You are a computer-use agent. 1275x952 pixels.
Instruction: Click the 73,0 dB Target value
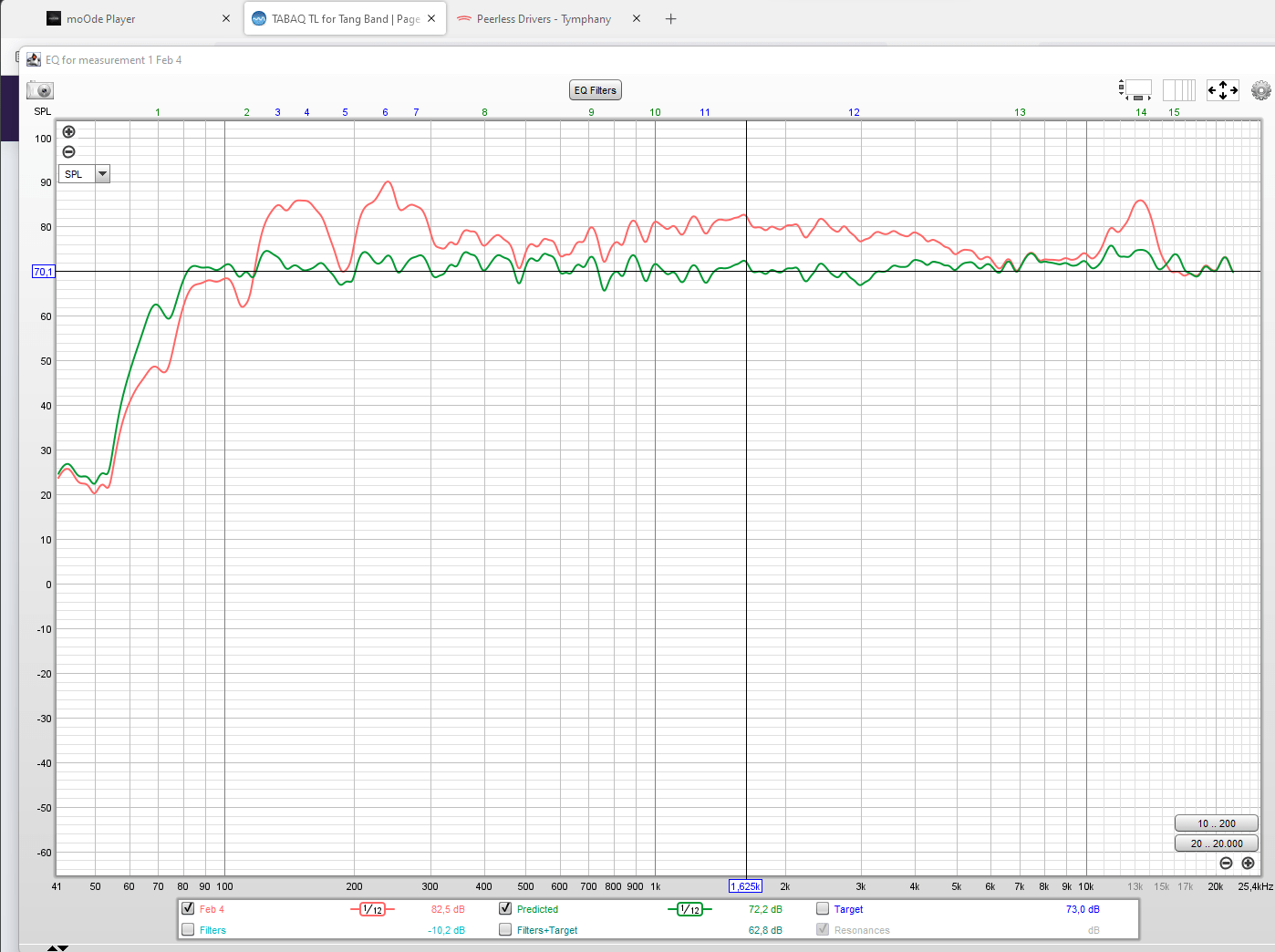[x=1083, y=909]
